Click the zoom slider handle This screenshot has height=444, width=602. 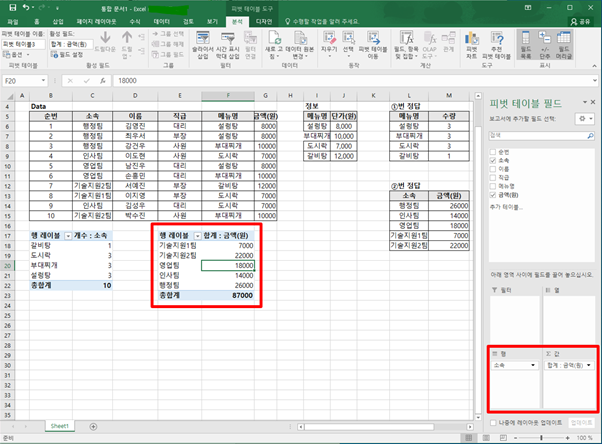pos(541,438)
